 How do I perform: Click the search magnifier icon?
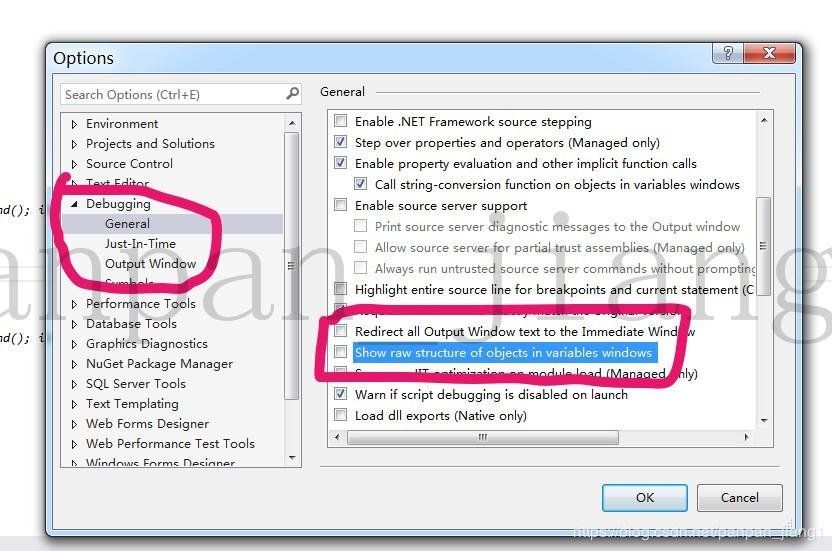coord(292,94)
